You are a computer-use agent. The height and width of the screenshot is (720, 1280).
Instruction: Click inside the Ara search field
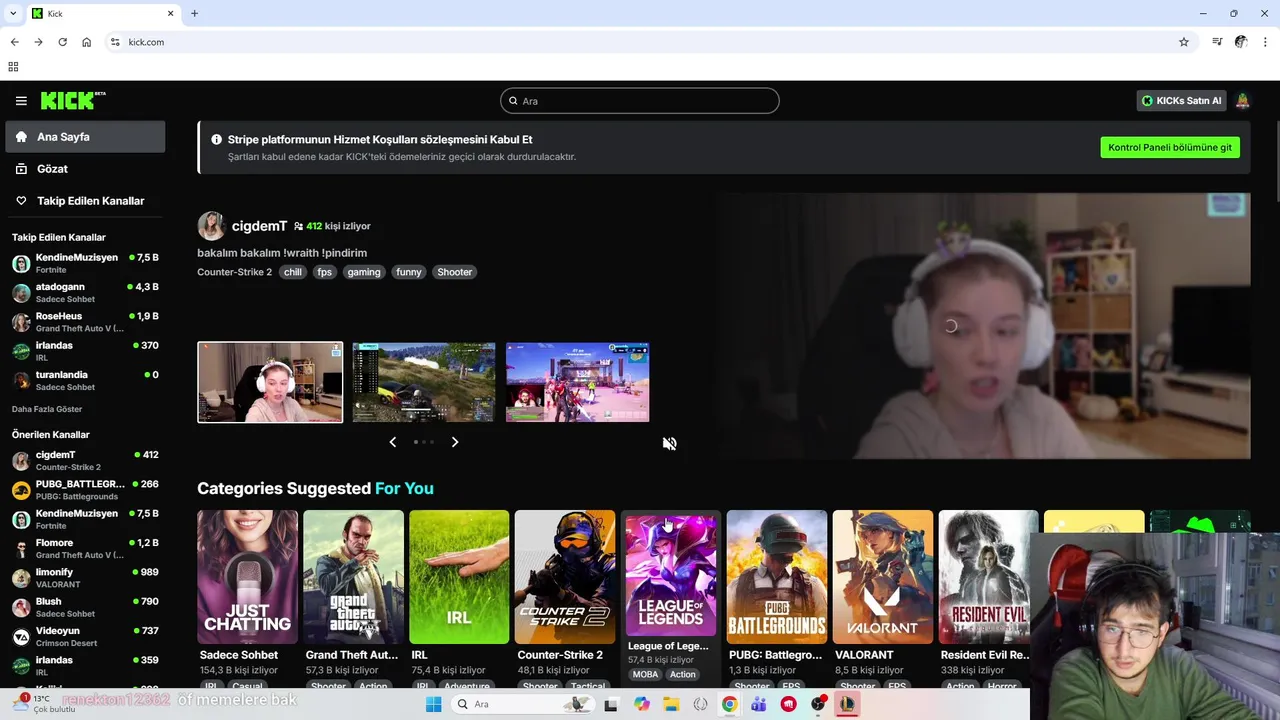(640, 101)
